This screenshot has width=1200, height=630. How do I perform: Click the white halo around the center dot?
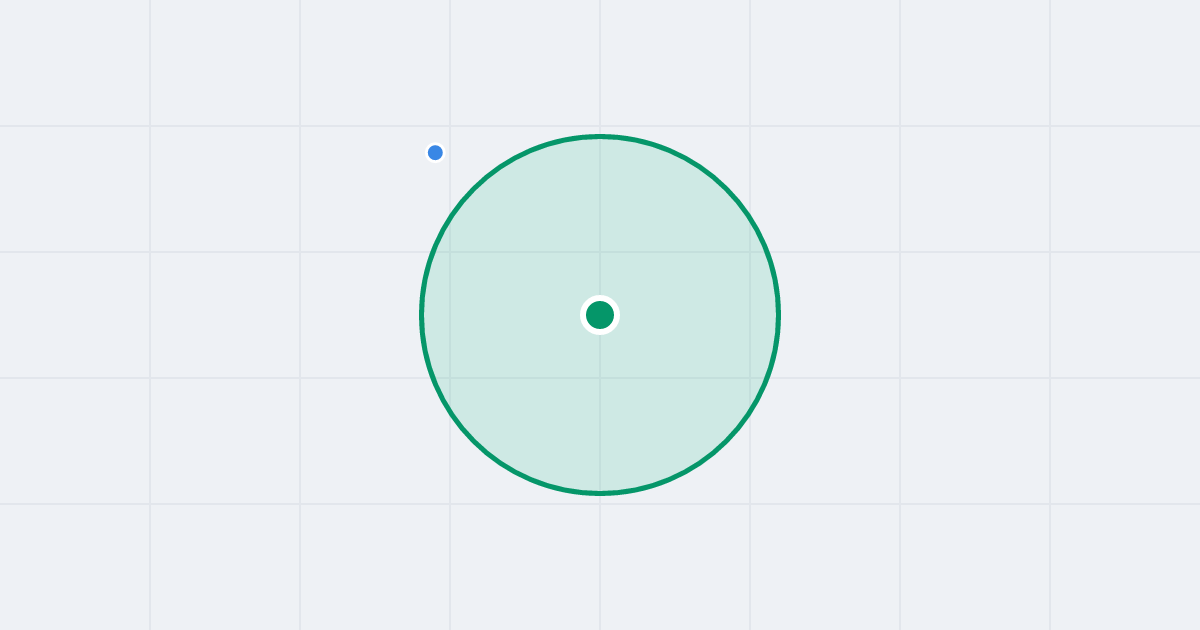tap(600, 298)
